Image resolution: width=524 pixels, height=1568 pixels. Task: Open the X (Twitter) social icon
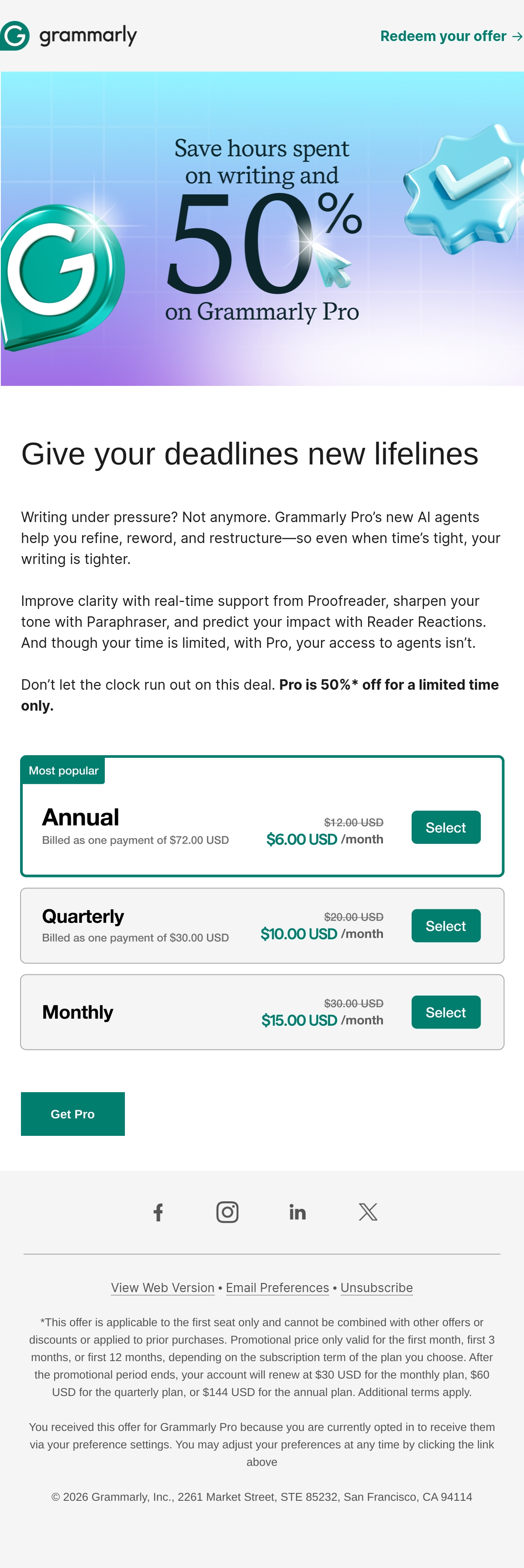tap(368, 1212)
